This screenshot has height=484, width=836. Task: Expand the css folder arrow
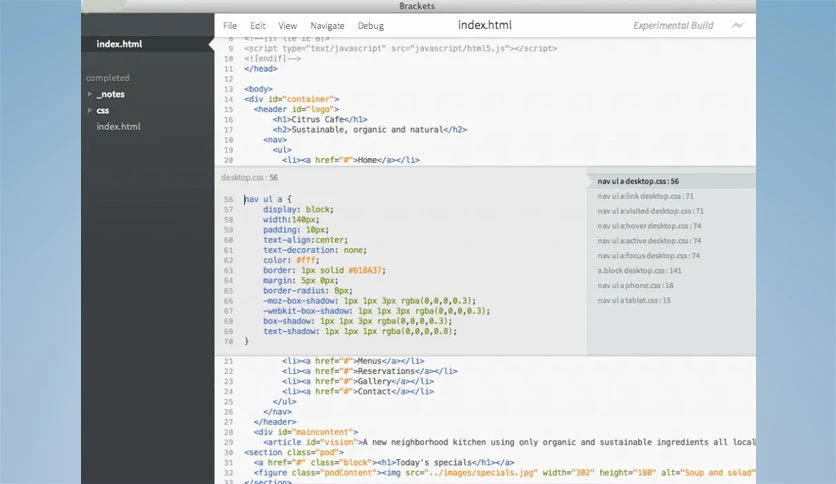coord(90,110)
